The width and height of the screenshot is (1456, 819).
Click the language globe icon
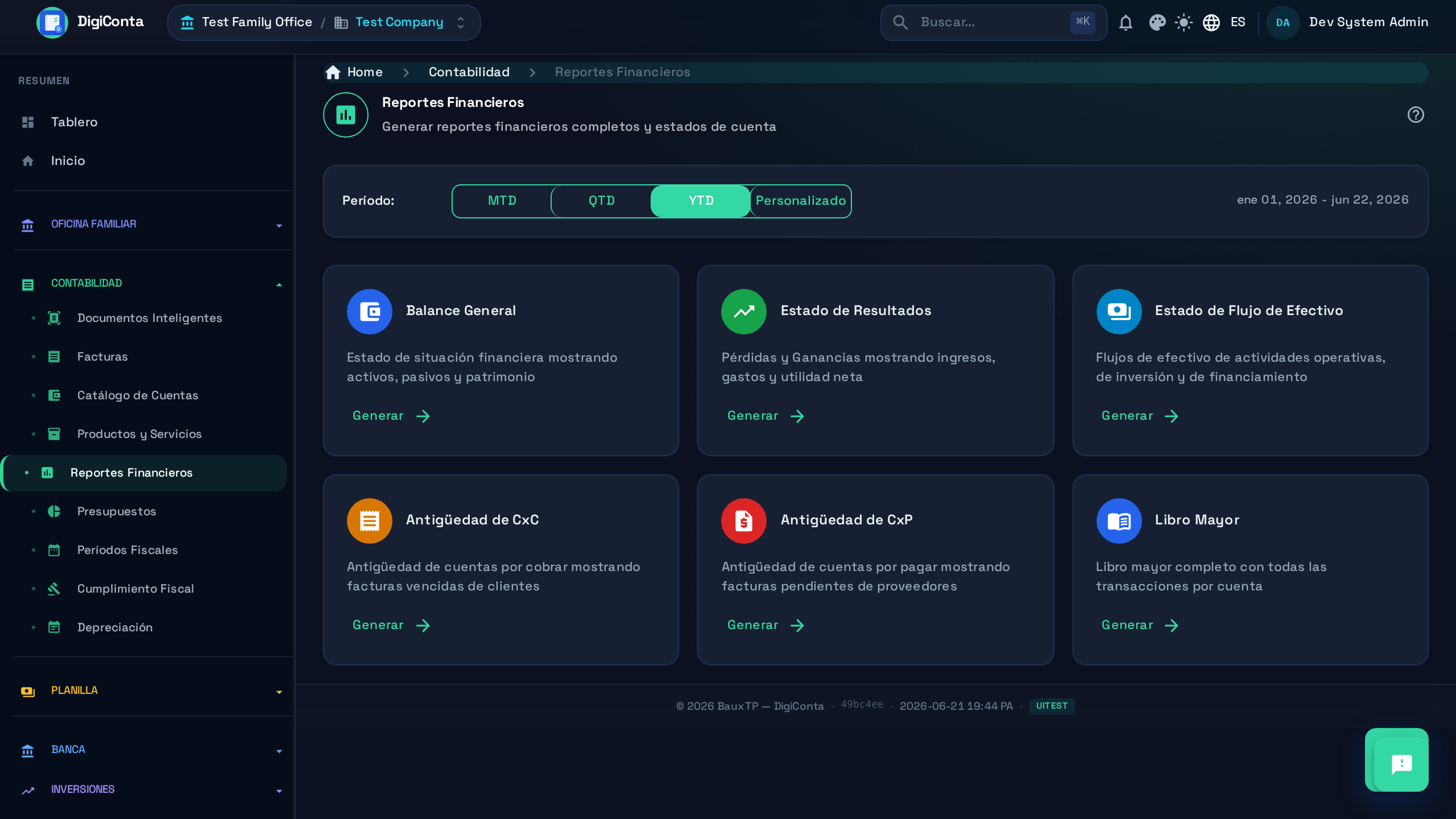[x=1211, y=23]
